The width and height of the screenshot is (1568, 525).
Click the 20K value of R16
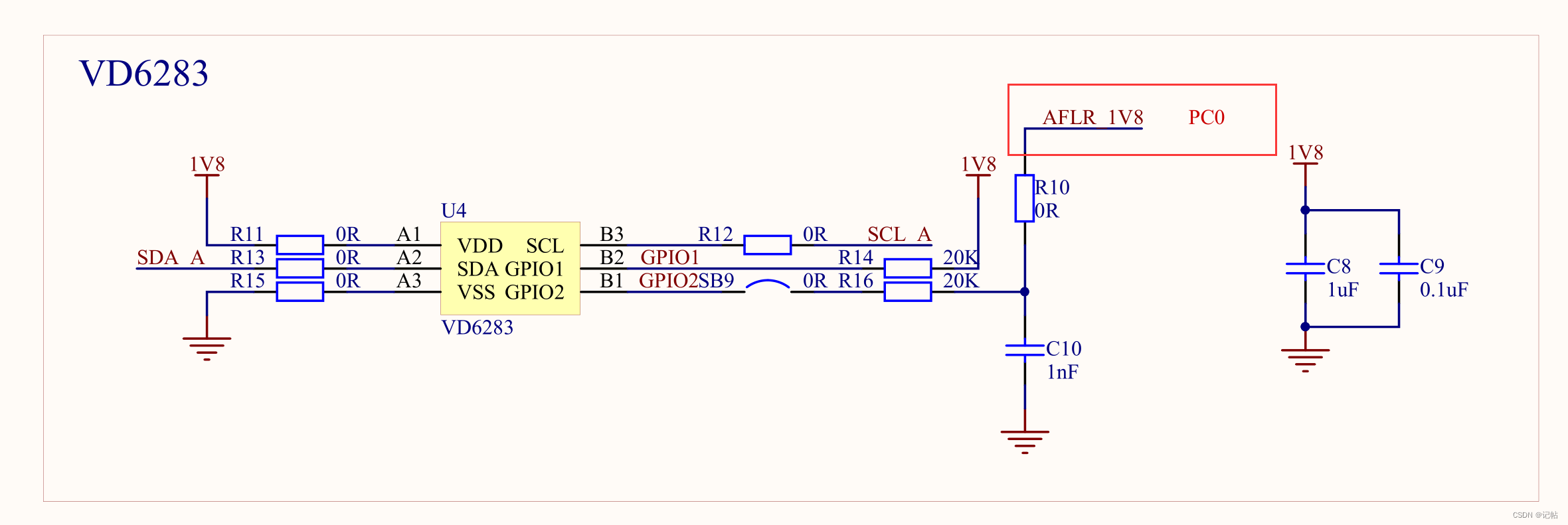click(x=960, y=281)
